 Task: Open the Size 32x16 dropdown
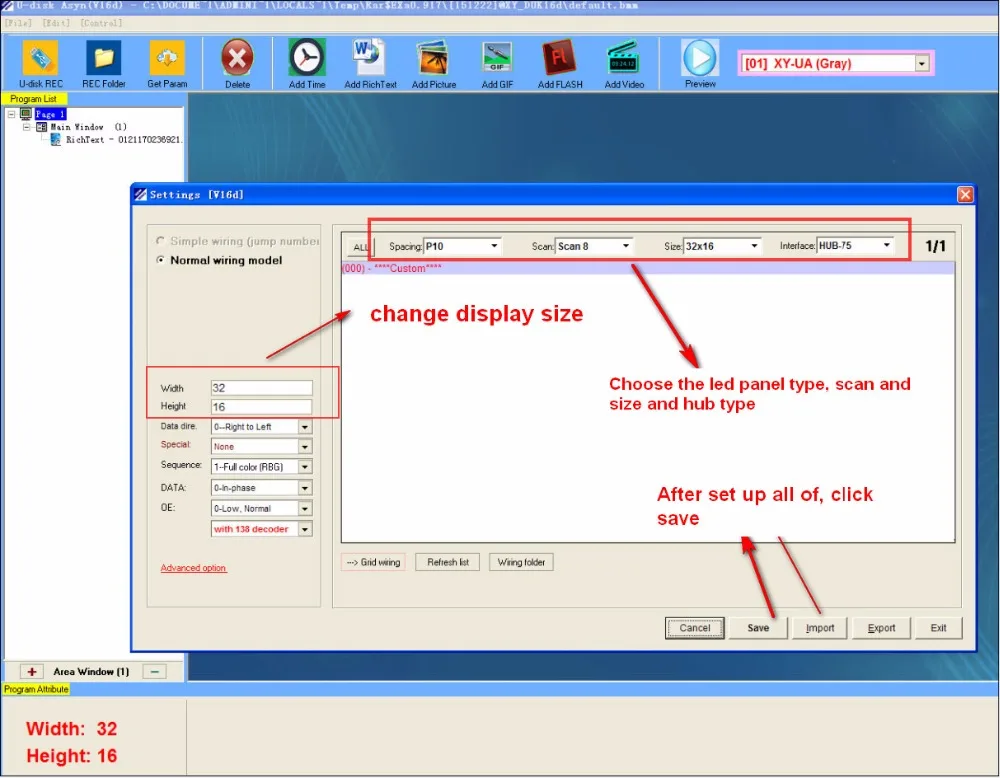click(754, 246)
